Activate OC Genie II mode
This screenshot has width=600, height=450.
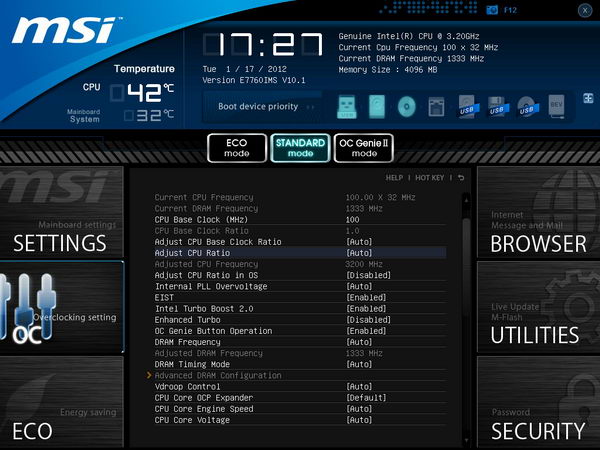click(364, 148)
